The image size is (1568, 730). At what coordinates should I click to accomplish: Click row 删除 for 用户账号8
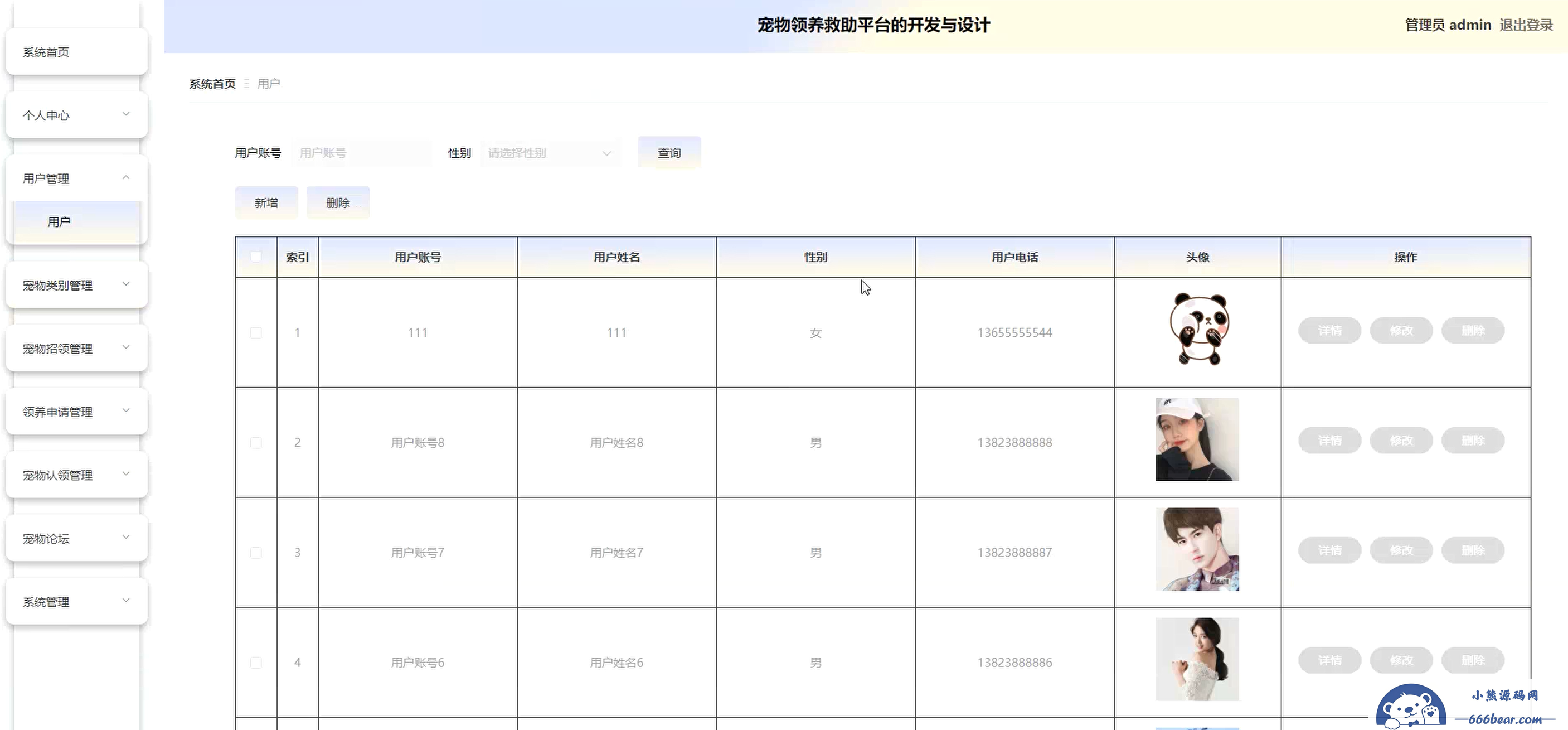[1473, 440]
